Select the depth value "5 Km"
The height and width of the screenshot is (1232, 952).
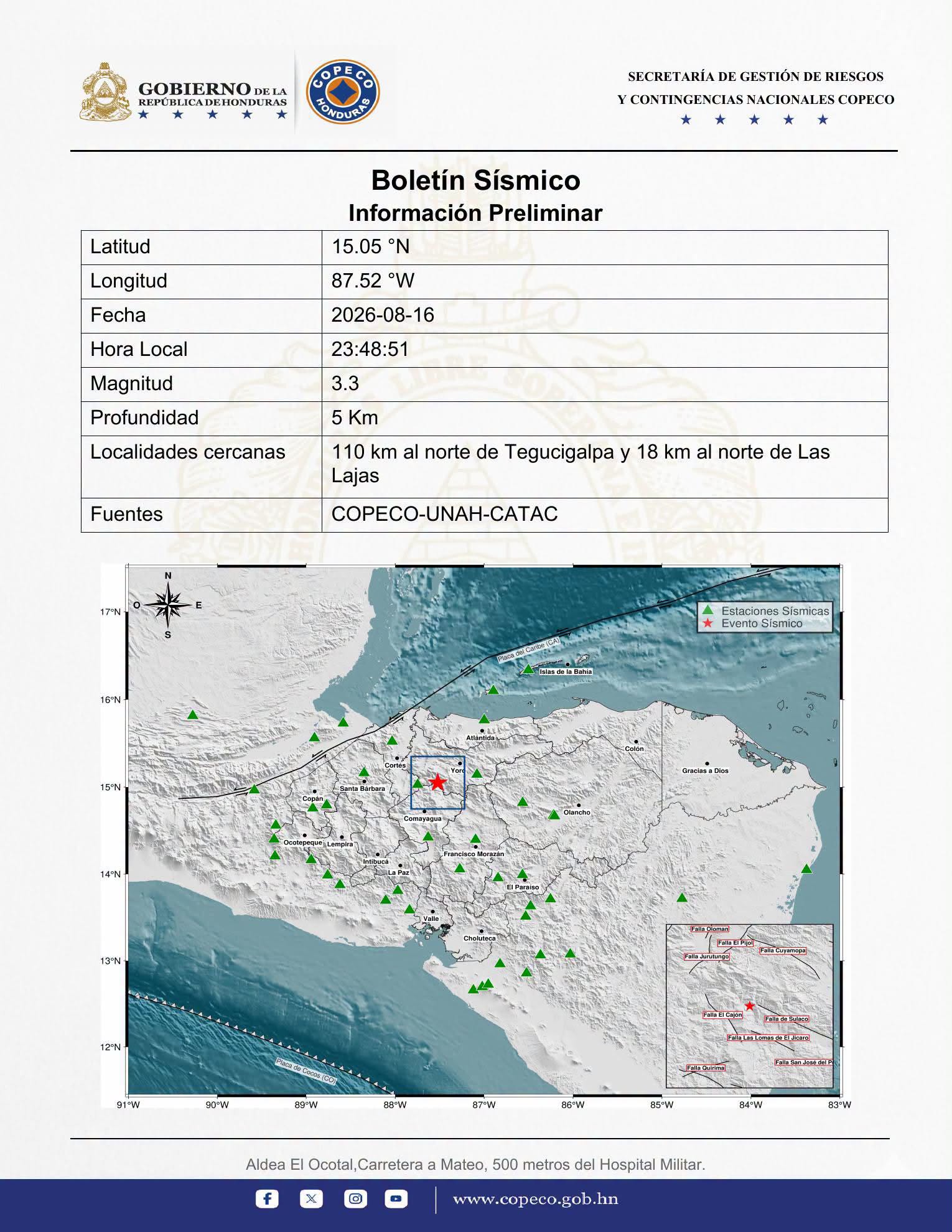[x=355, y=418]
